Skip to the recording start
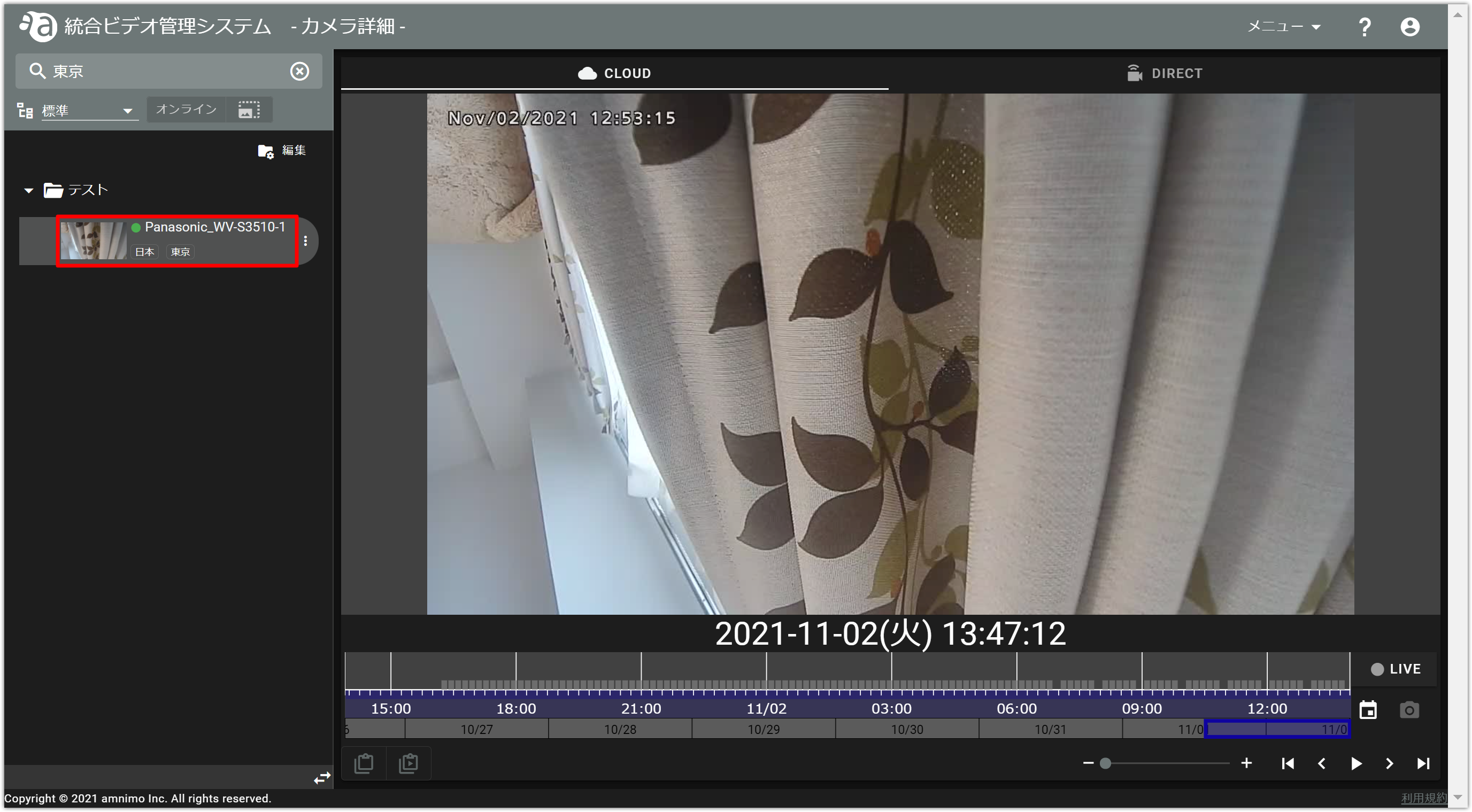1472x812 pixels. point(1288,763)
